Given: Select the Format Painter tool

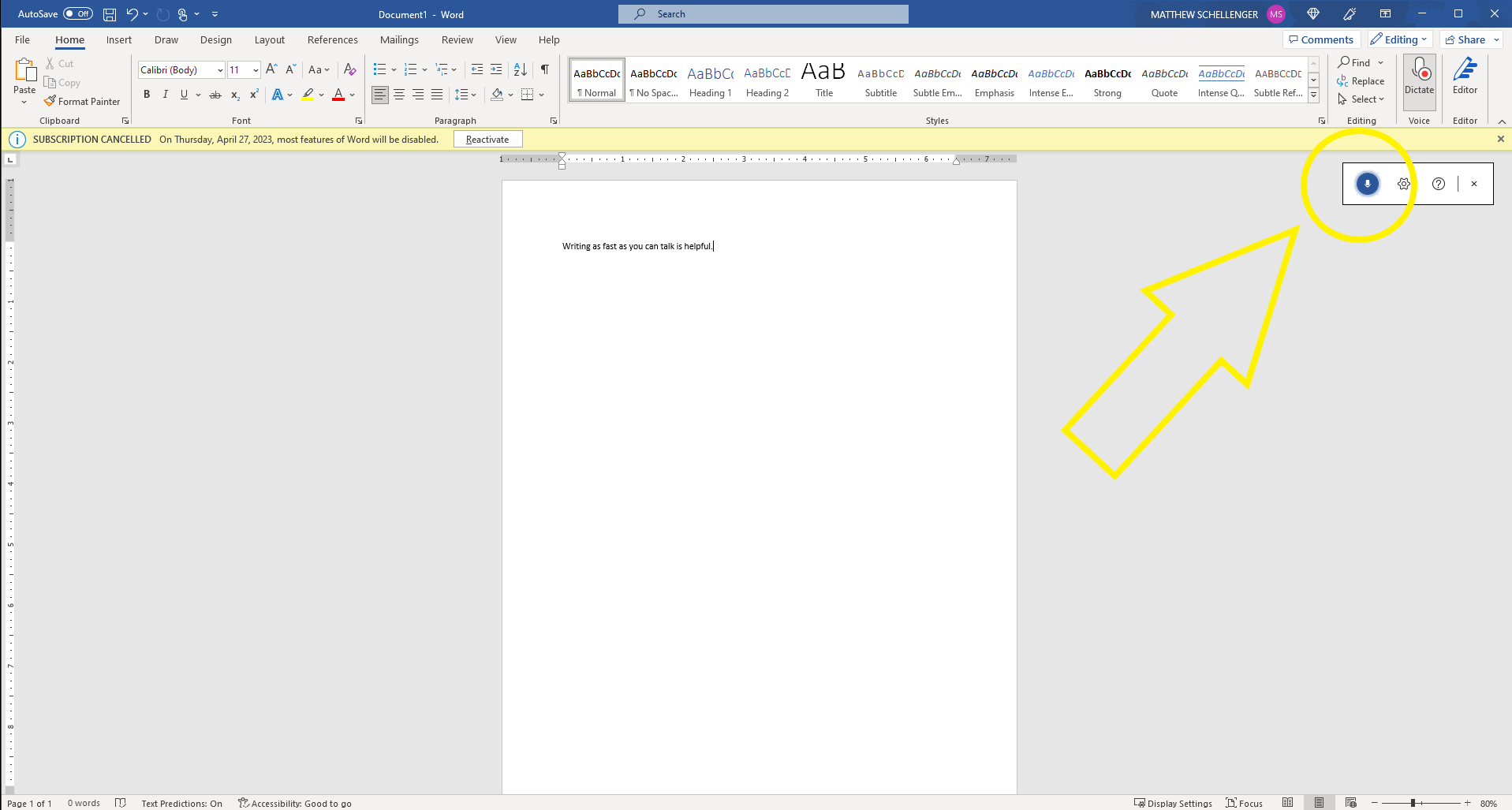Looking at the screenshot, I should (x=82, y=101).
